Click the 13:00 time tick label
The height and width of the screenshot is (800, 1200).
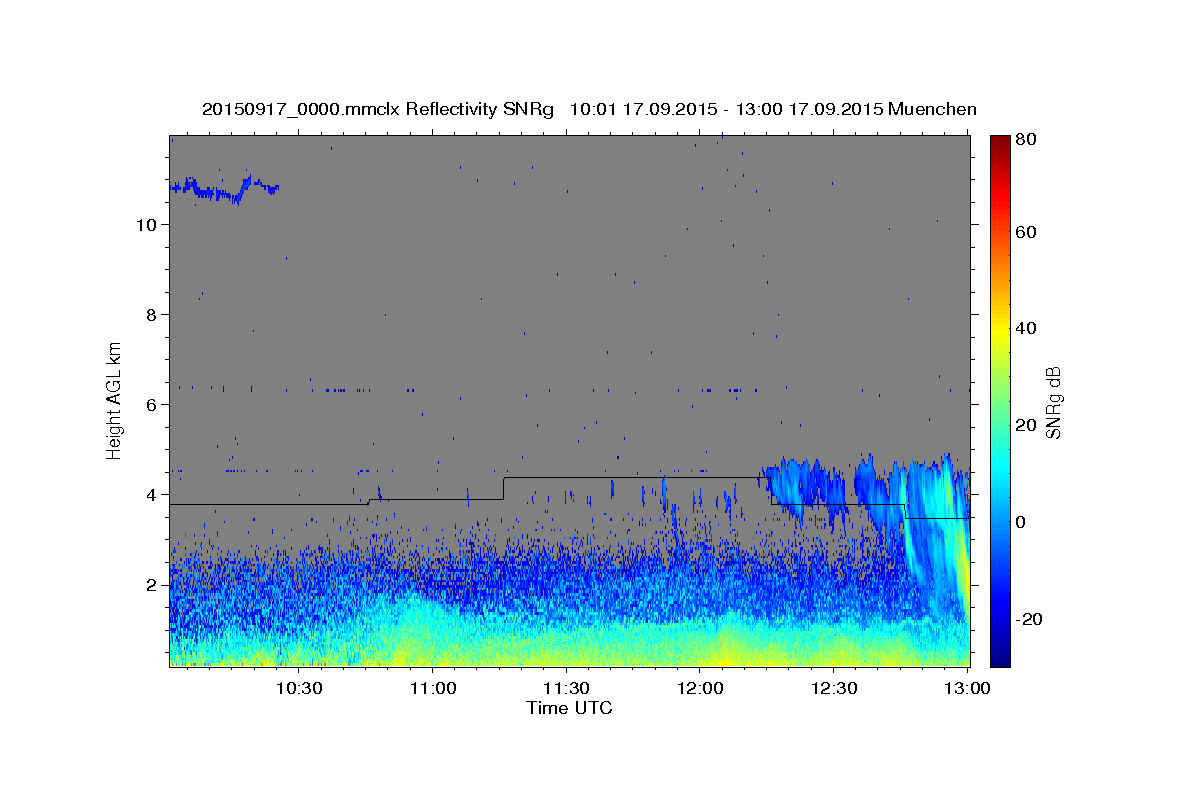[968, 688]
